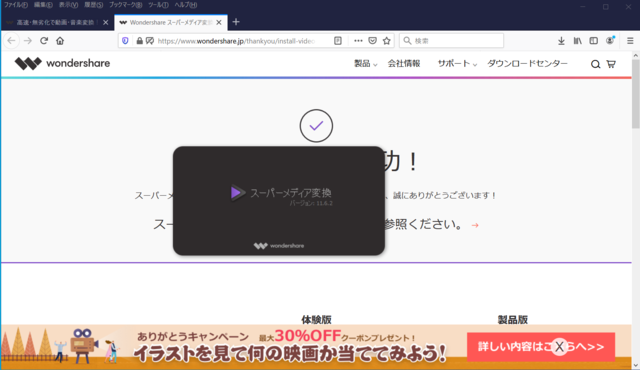The width and height of the screenshot is (640, 370).
Task: Open the 履歴 menu
Action: [93, 5]
